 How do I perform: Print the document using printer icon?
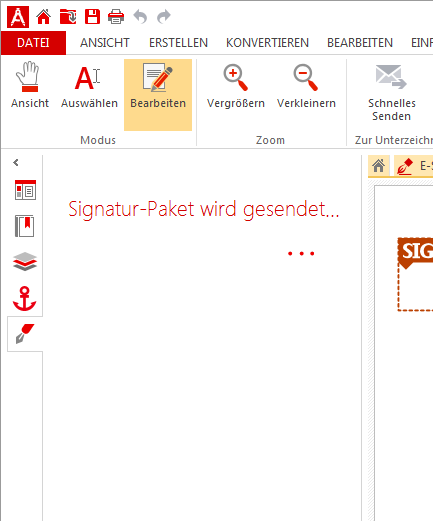click(x=116, y=17)
